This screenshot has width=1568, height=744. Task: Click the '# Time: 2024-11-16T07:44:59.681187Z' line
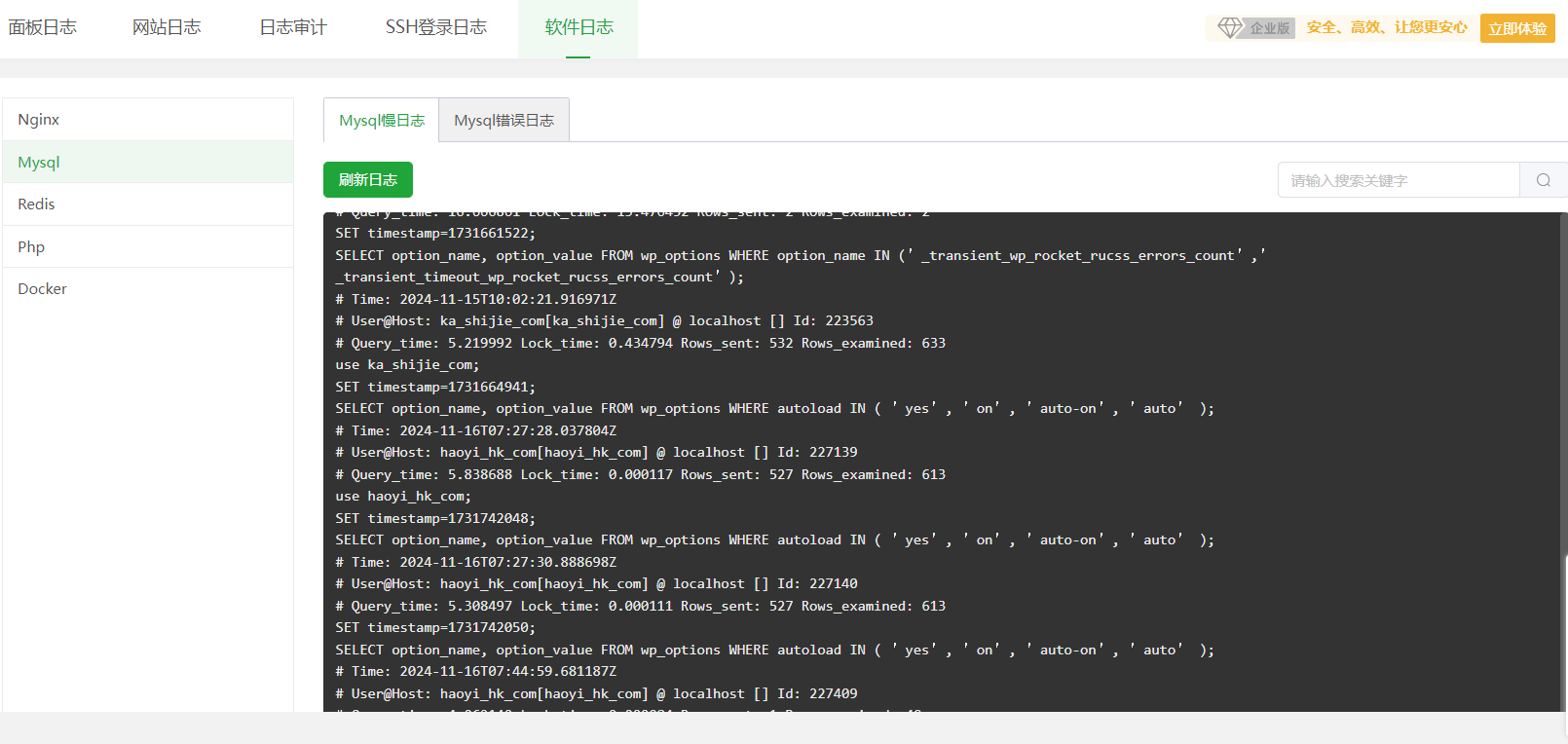pyautogui.click(x=476, y=671)
